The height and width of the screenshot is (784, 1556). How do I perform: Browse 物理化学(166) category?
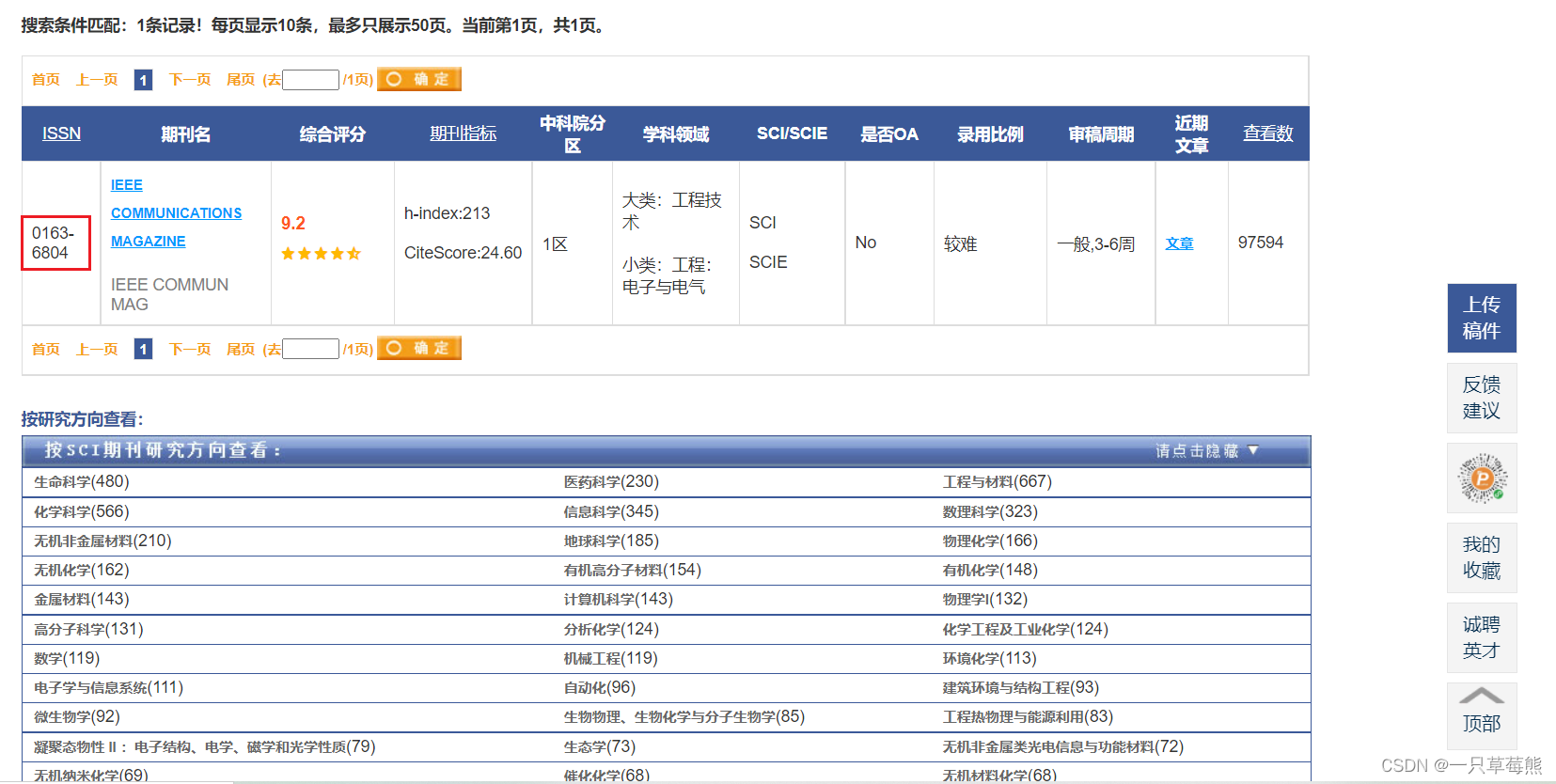point(990,541)
